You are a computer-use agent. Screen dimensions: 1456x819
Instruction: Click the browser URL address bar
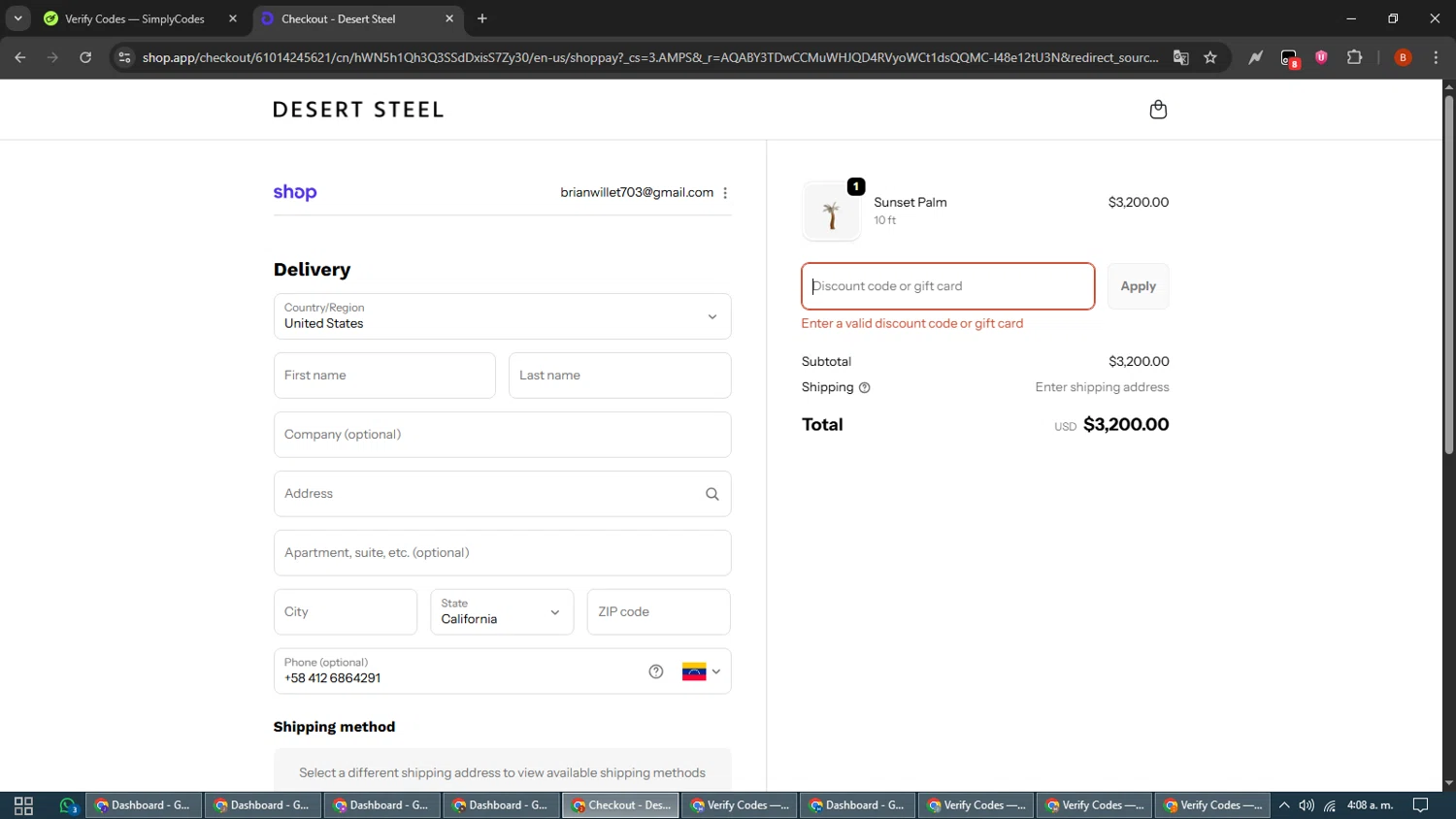[650, 57]
